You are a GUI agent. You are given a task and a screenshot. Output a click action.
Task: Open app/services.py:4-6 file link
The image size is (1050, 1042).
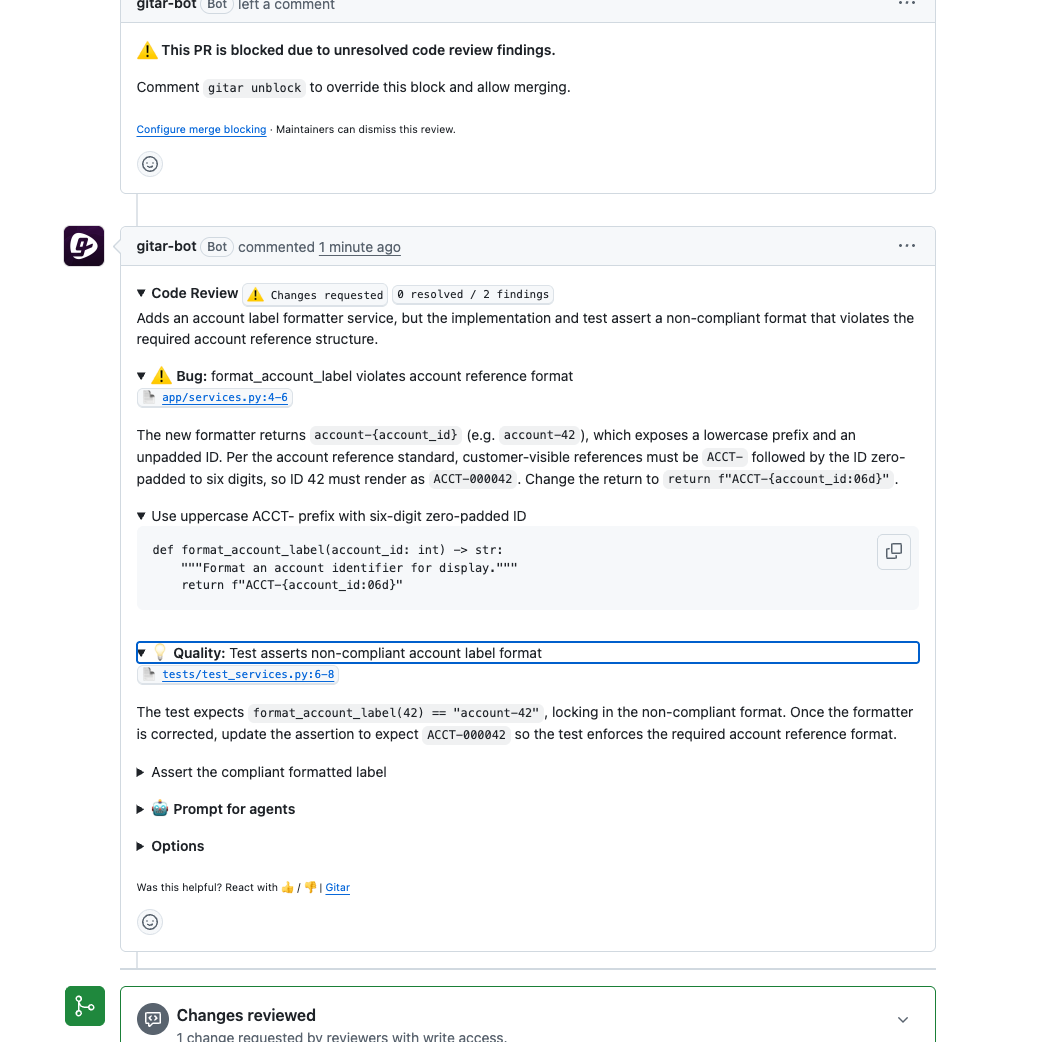(225, 397)
